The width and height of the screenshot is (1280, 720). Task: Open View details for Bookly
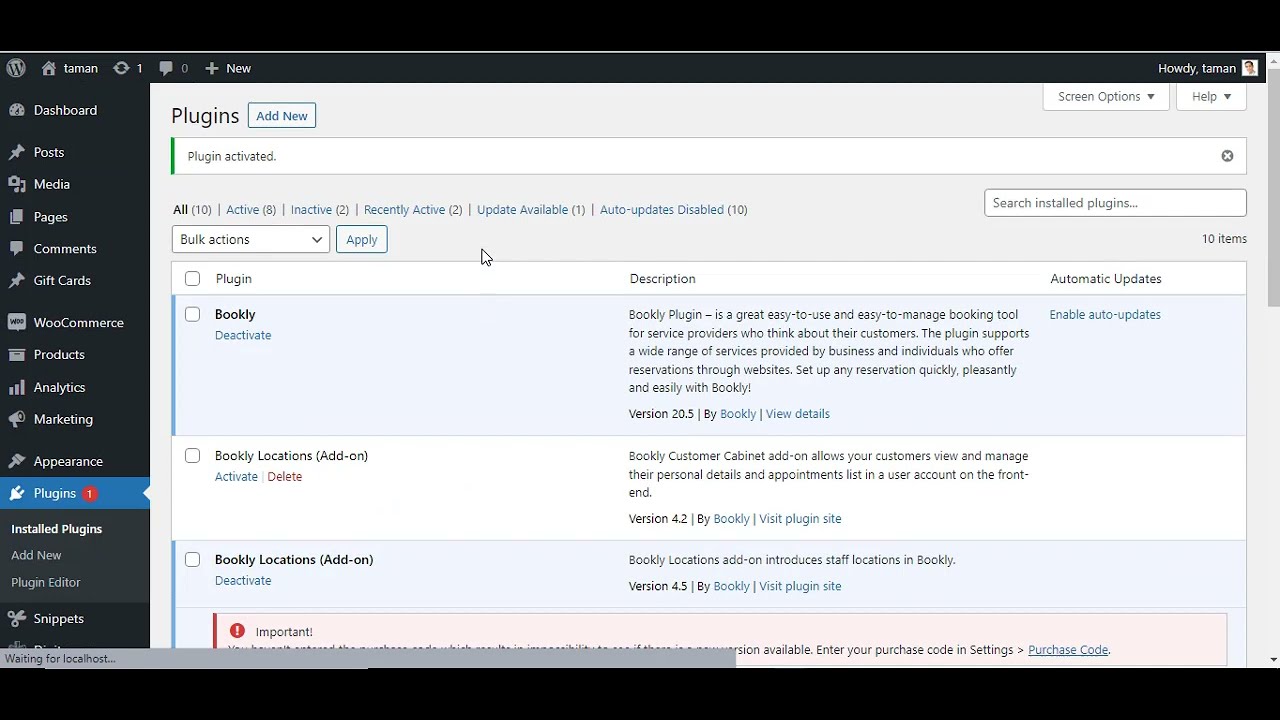798,414
